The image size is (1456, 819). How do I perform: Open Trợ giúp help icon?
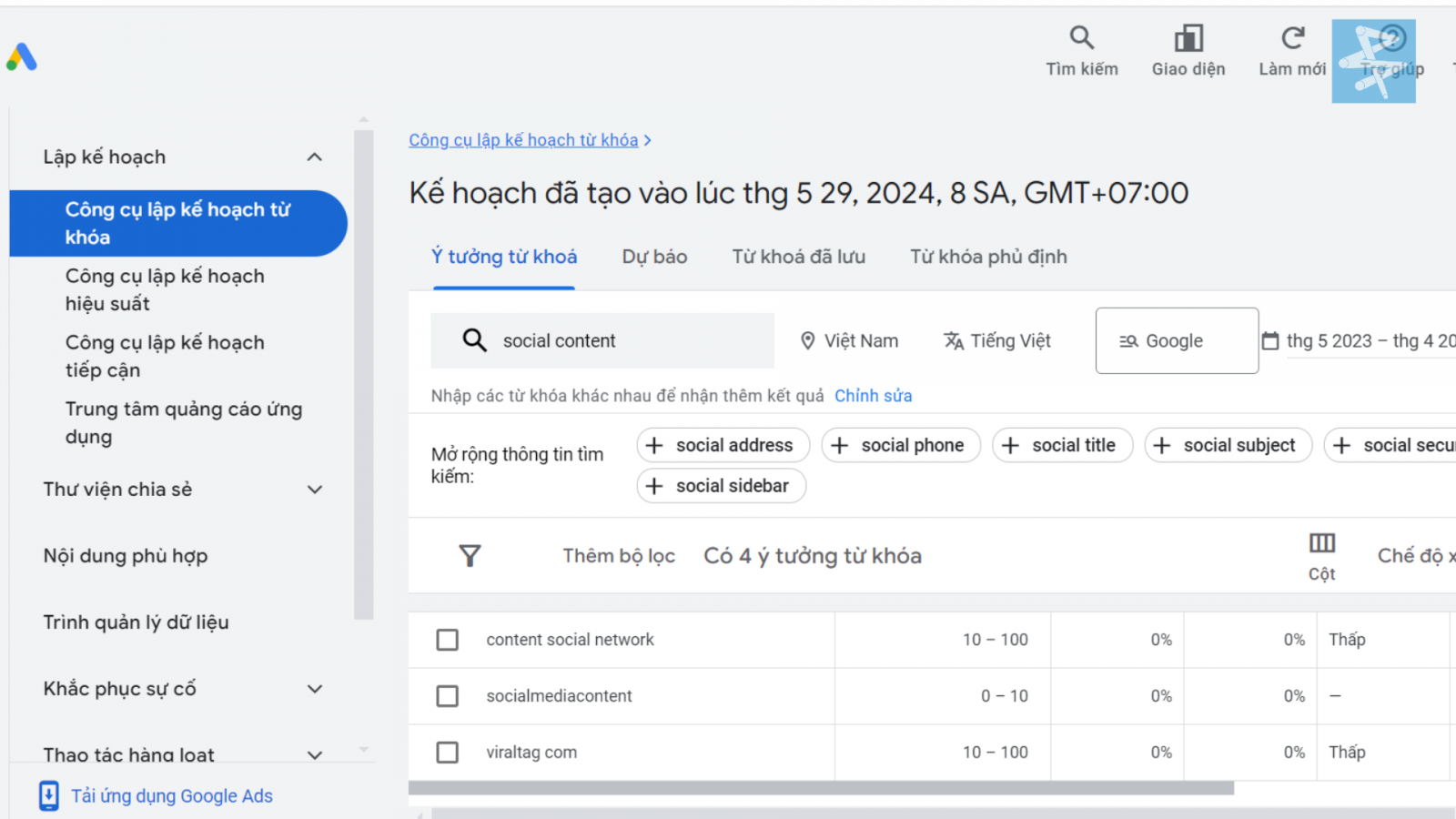click(1392, 37)
